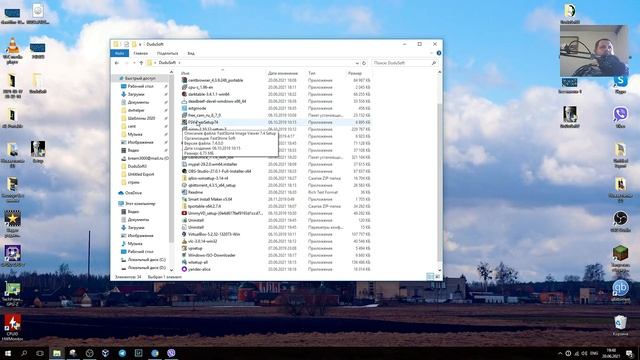Expand the ribbon chevron near help

coord(431,53)
